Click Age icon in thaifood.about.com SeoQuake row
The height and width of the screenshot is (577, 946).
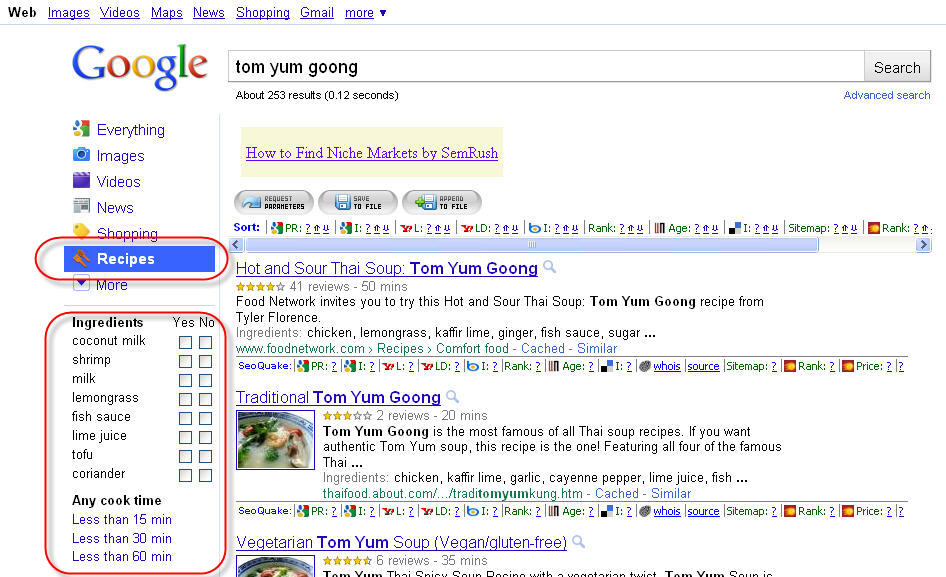553,511
